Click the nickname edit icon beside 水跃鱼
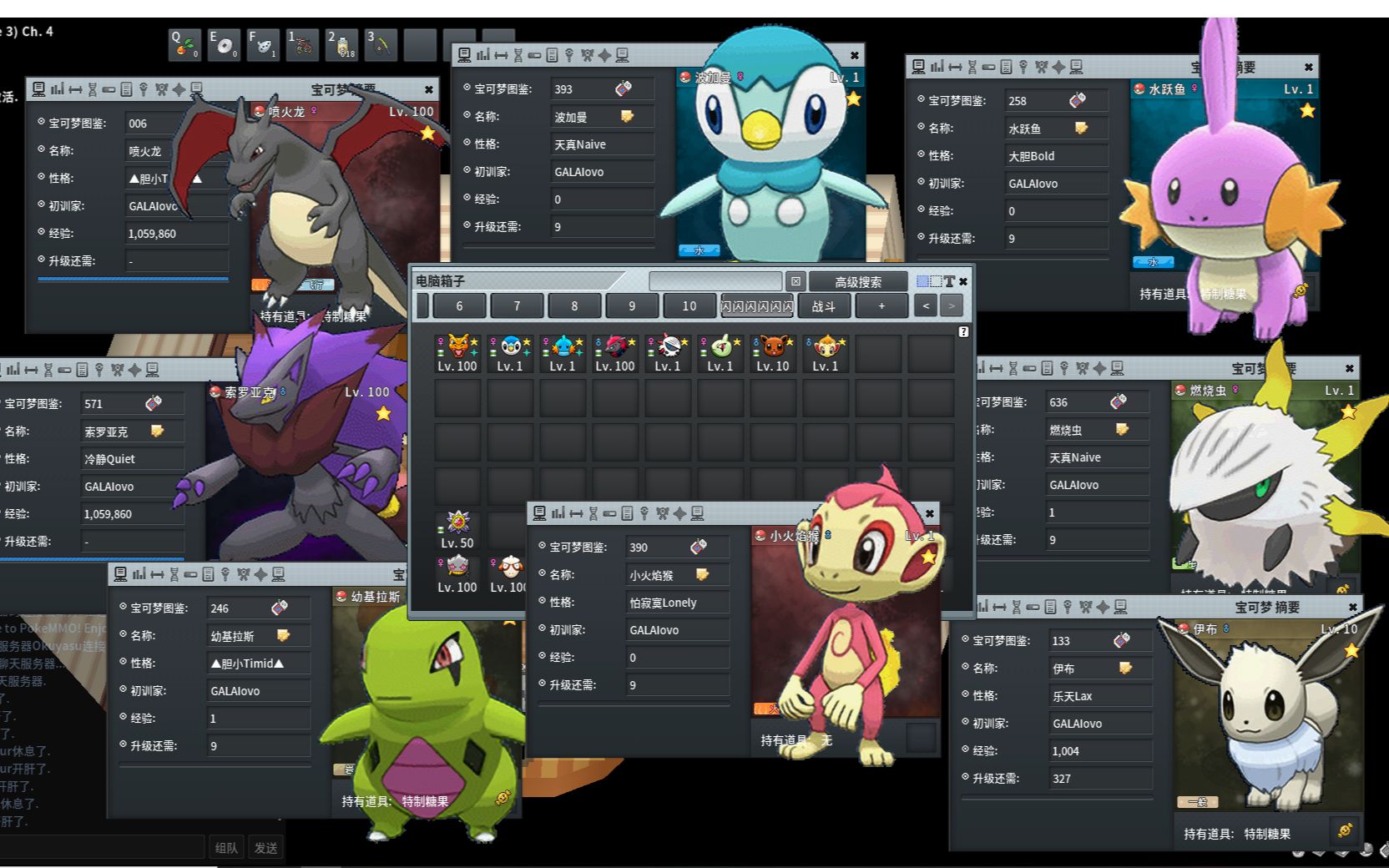Viewport: 1389px width, 868px height. point(1081,128)
